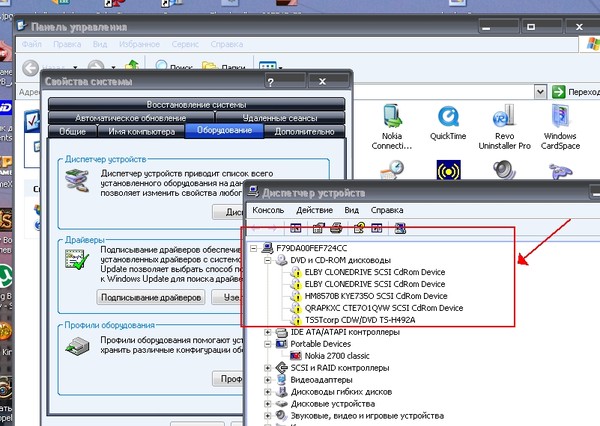
Task: Select HM8S70B KYE735O SCSI CdRom Device
Action: pyautogui.click(x=376, y=296)
